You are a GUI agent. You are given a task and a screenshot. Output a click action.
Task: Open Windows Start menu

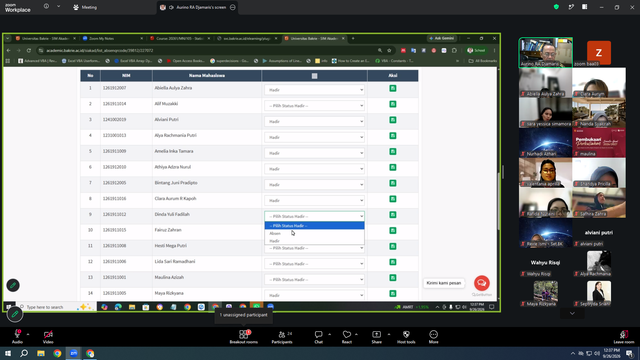(8, 353)
